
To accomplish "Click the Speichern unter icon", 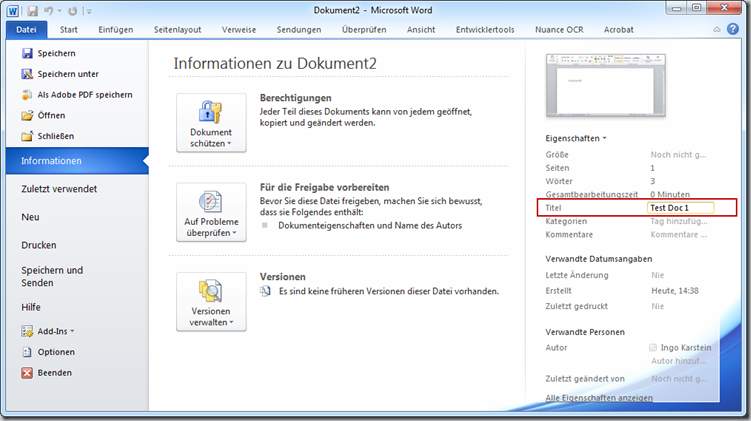I will 27,74.
